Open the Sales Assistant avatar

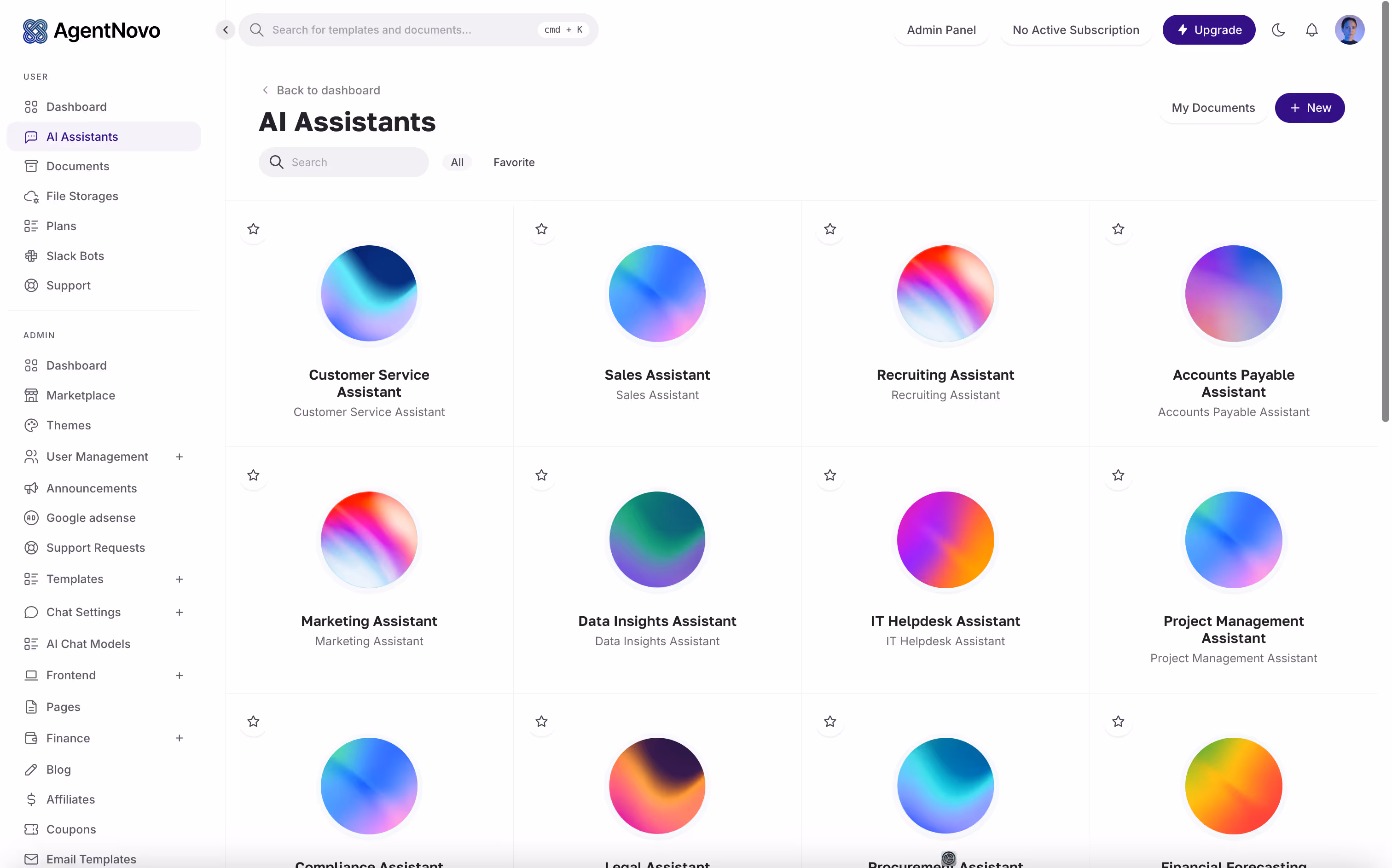(657, 293)
